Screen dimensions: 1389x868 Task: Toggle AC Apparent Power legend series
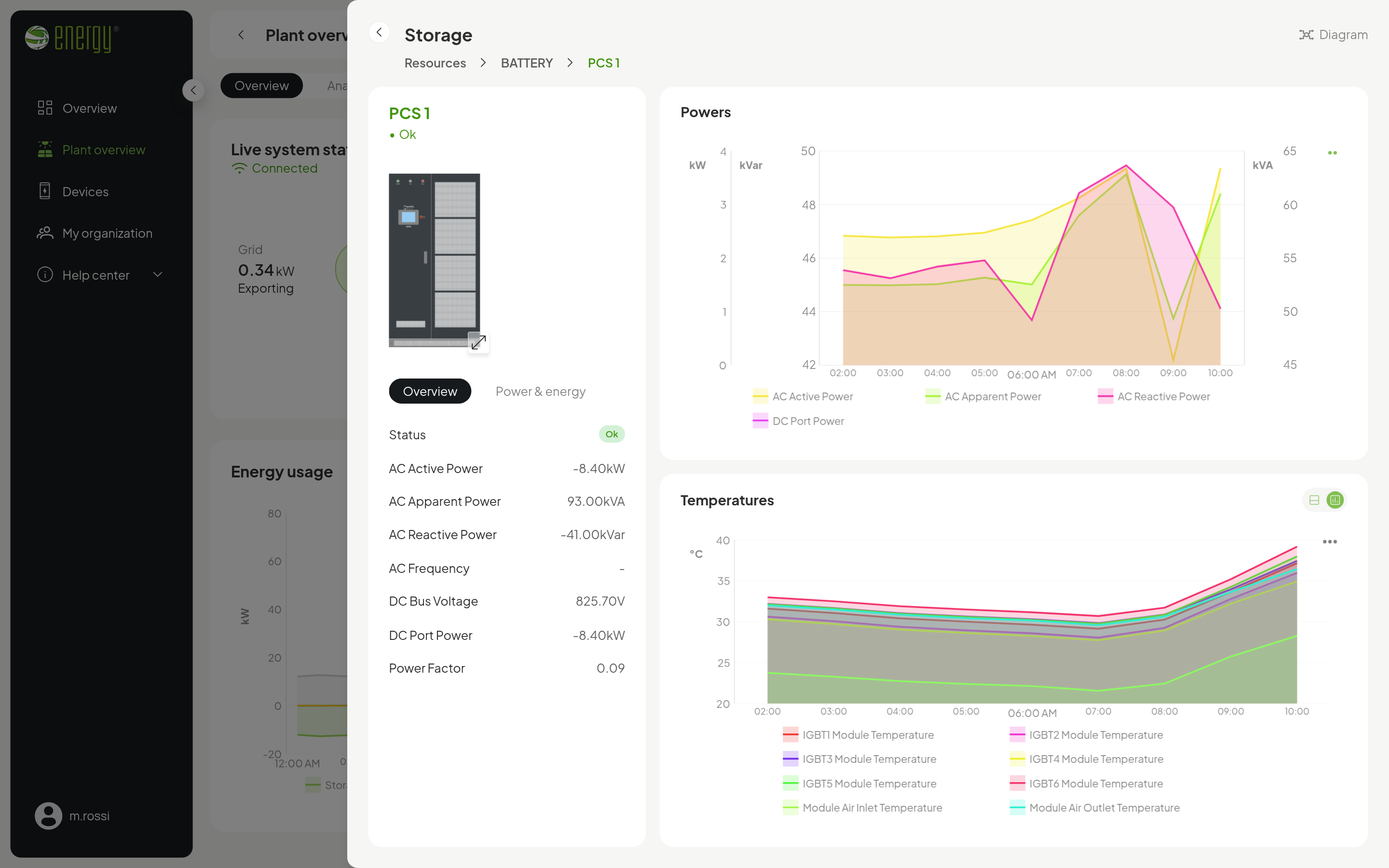click(982, 397)
